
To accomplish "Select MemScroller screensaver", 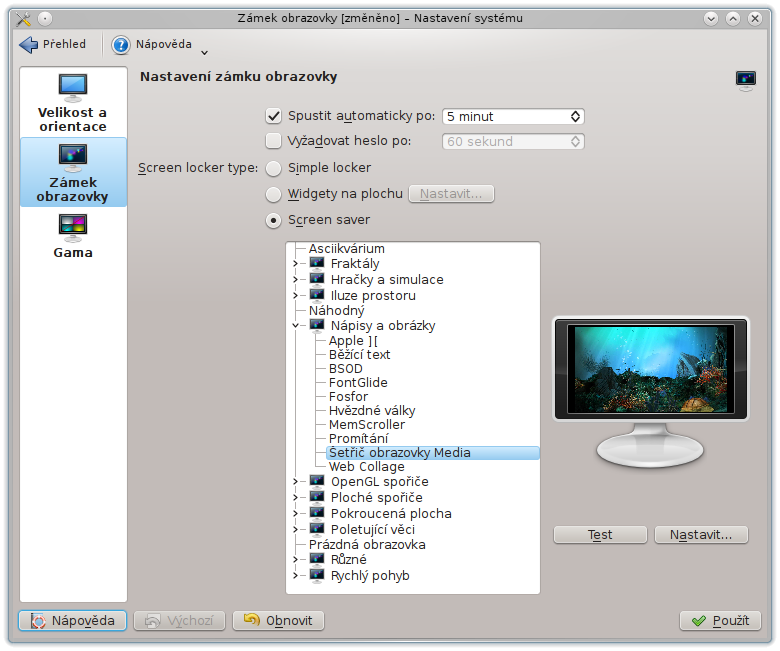I will 367,424.
